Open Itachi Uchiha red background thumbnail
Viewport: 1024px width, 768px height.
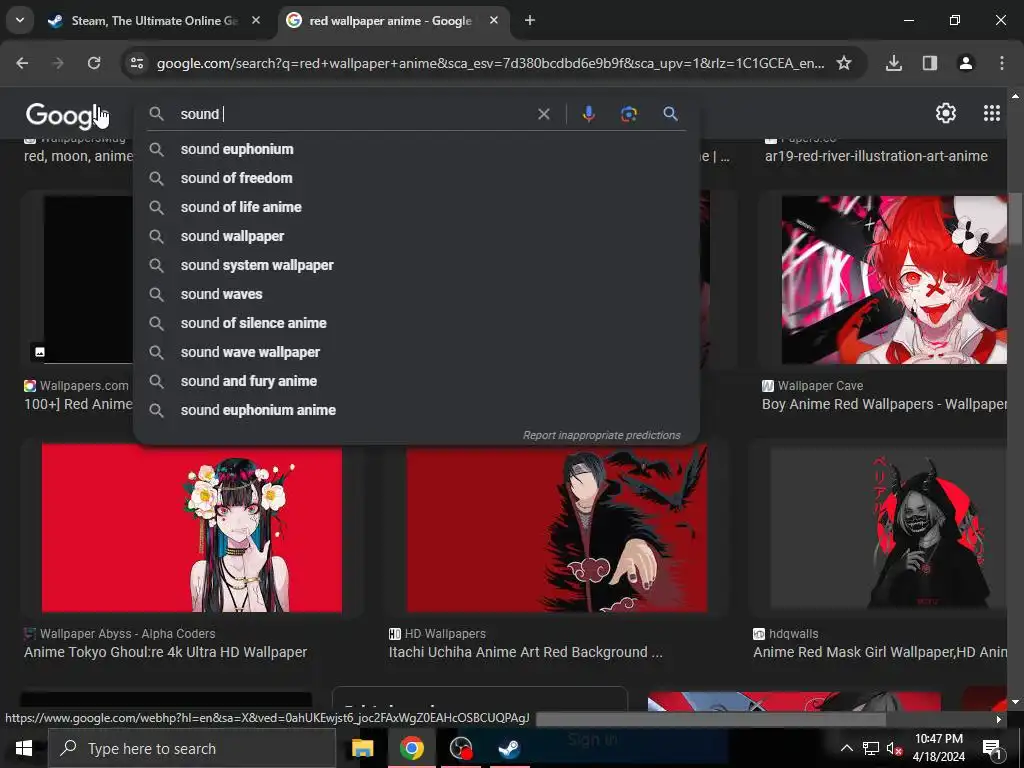coord(556,529)
